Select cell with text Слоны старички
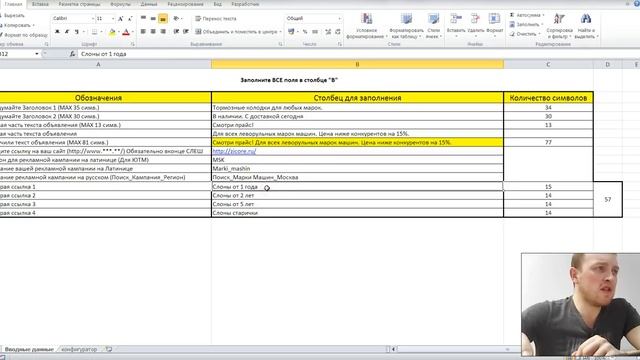The width and height of the screenshot is (640, 360). pyautogui.click(x=357, y=213)
